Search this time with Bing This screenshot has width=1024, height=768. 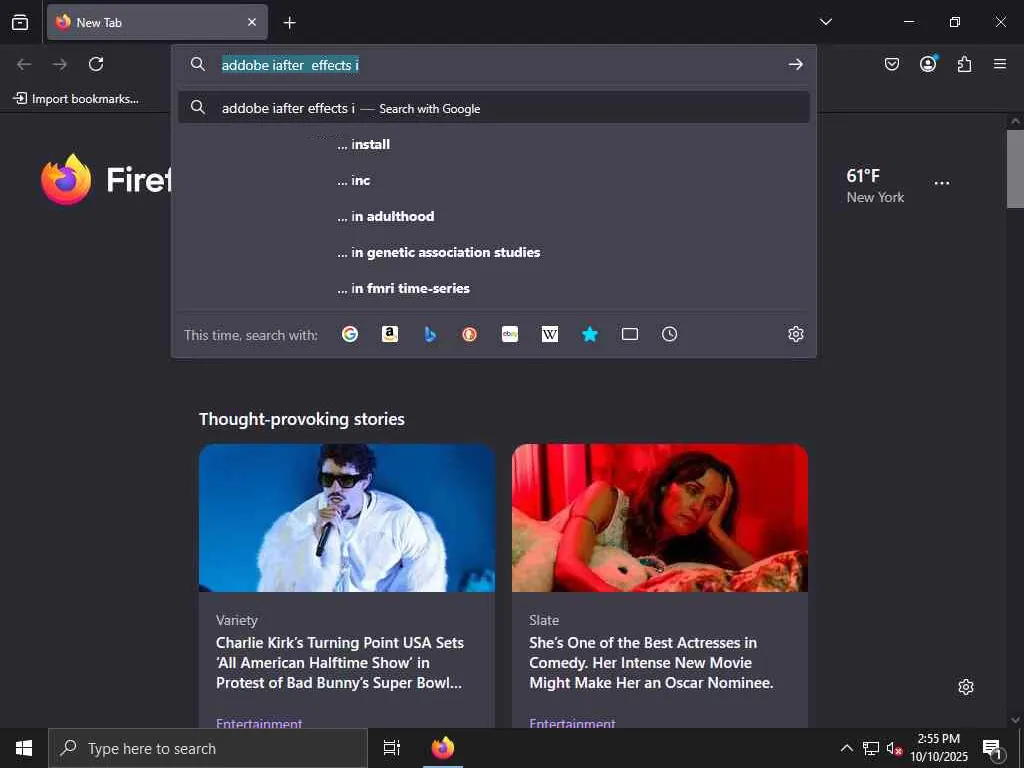[x=430, y=334]
